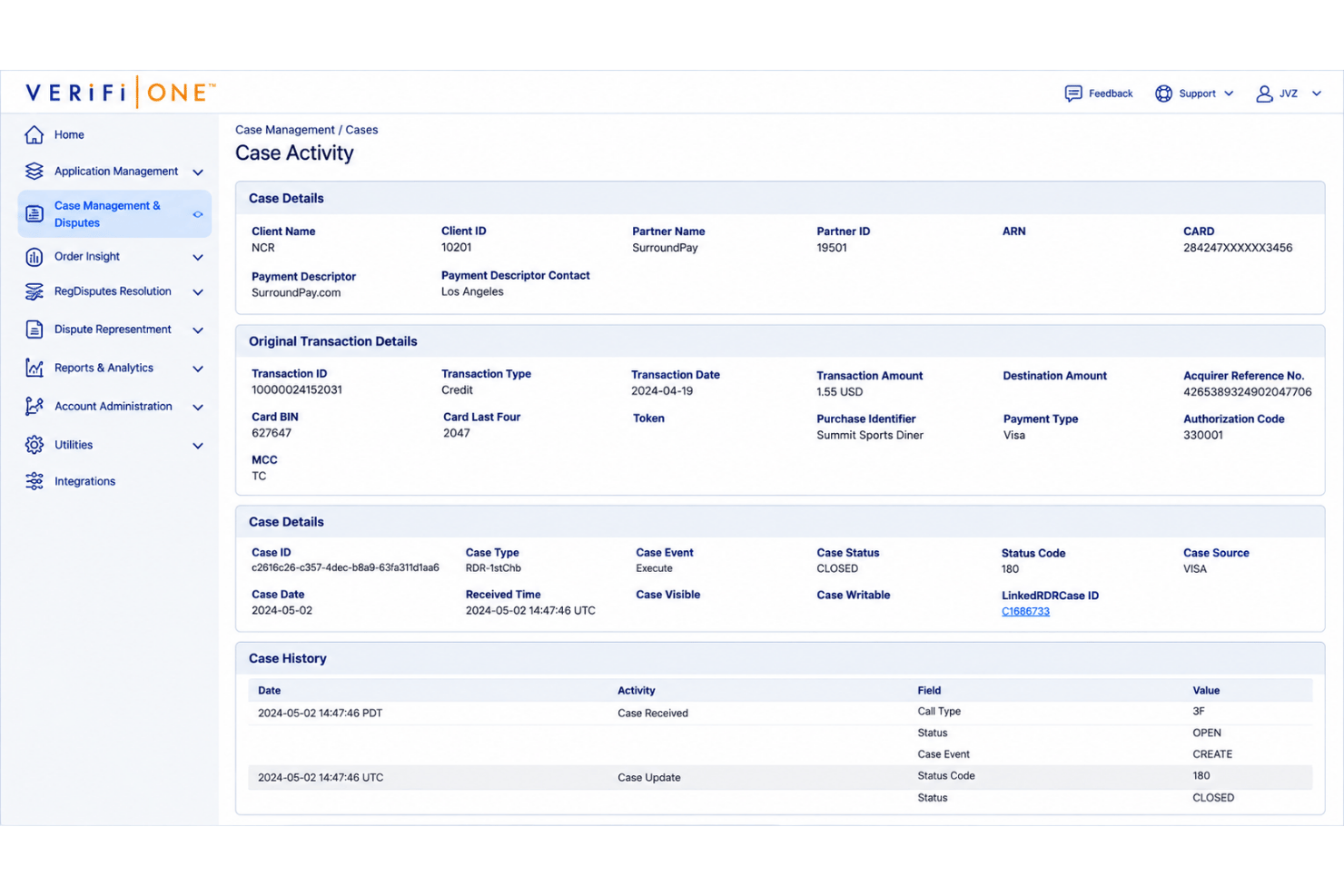This screenshot has width=1344, height=896.
Task: Collapse the Case Management & Disputes section arrow
Action: (x=198, y=215)
